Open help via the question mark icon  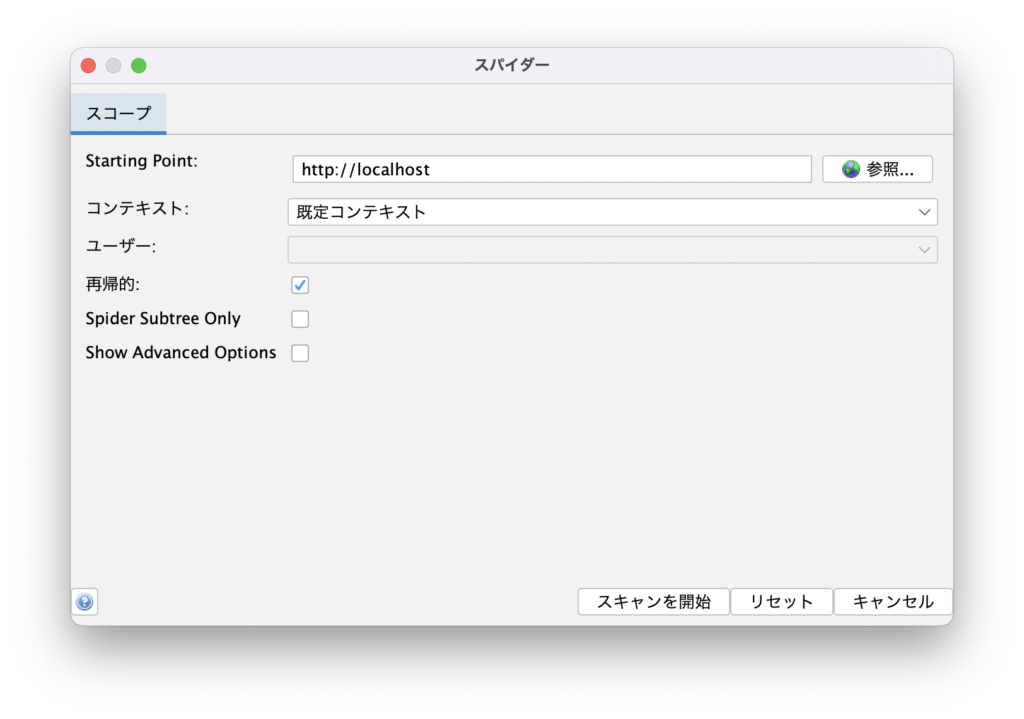(x=85, y=601)
